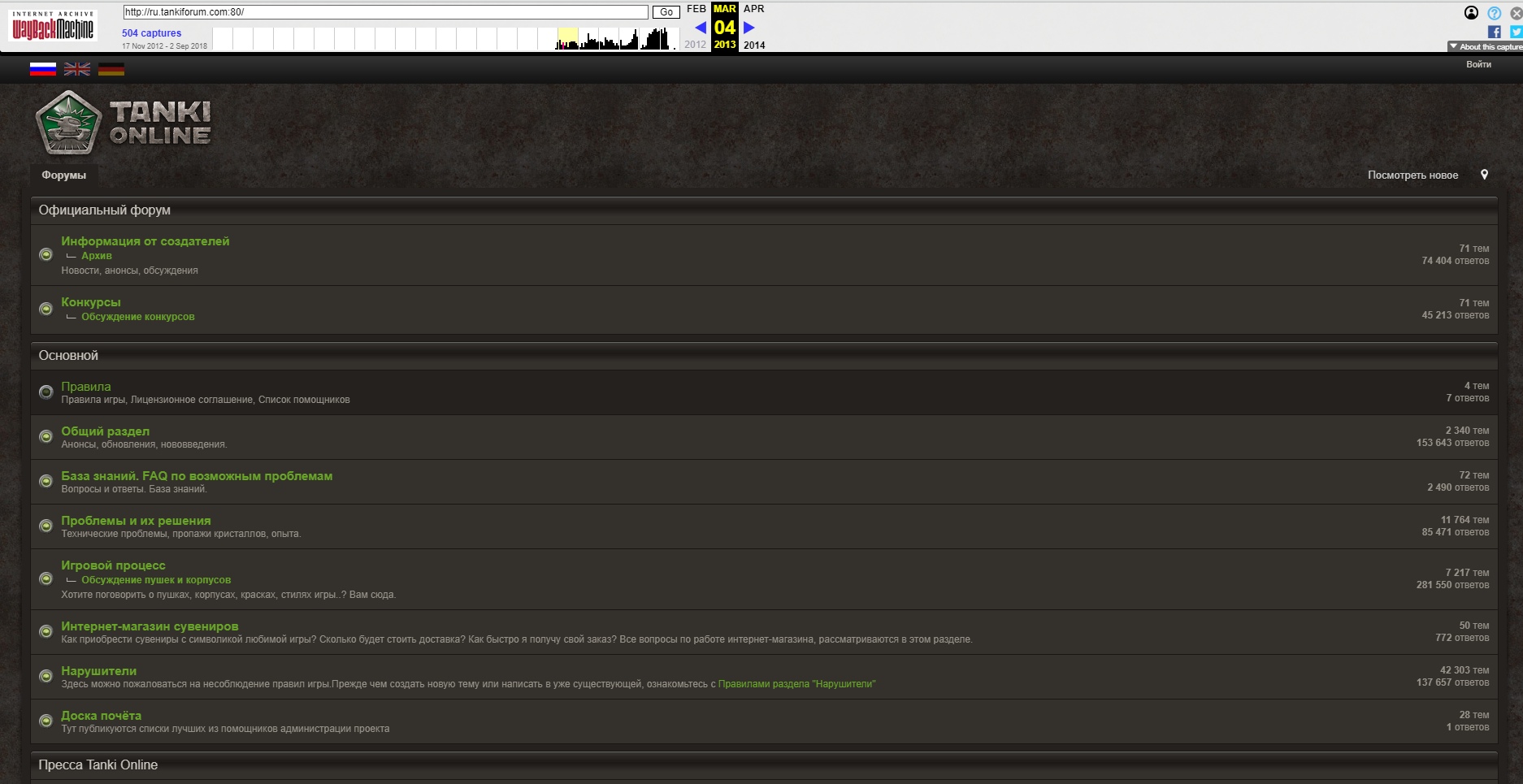Select the 42 303 тем count
This screenshot has width=1523, height=784.
pyautogui.click(x=1464, y=670)
